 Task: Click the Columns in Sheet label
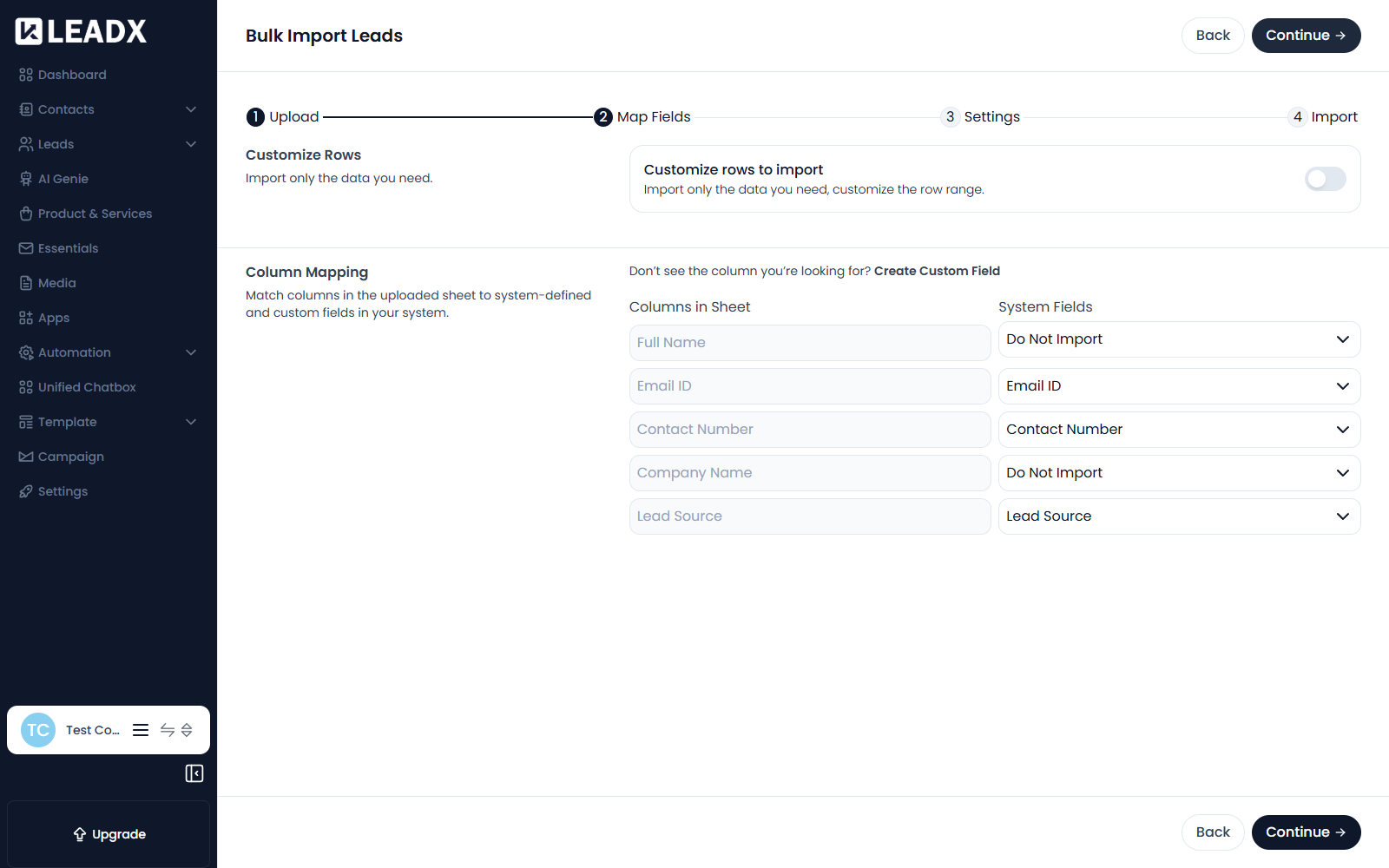[689, 307]
